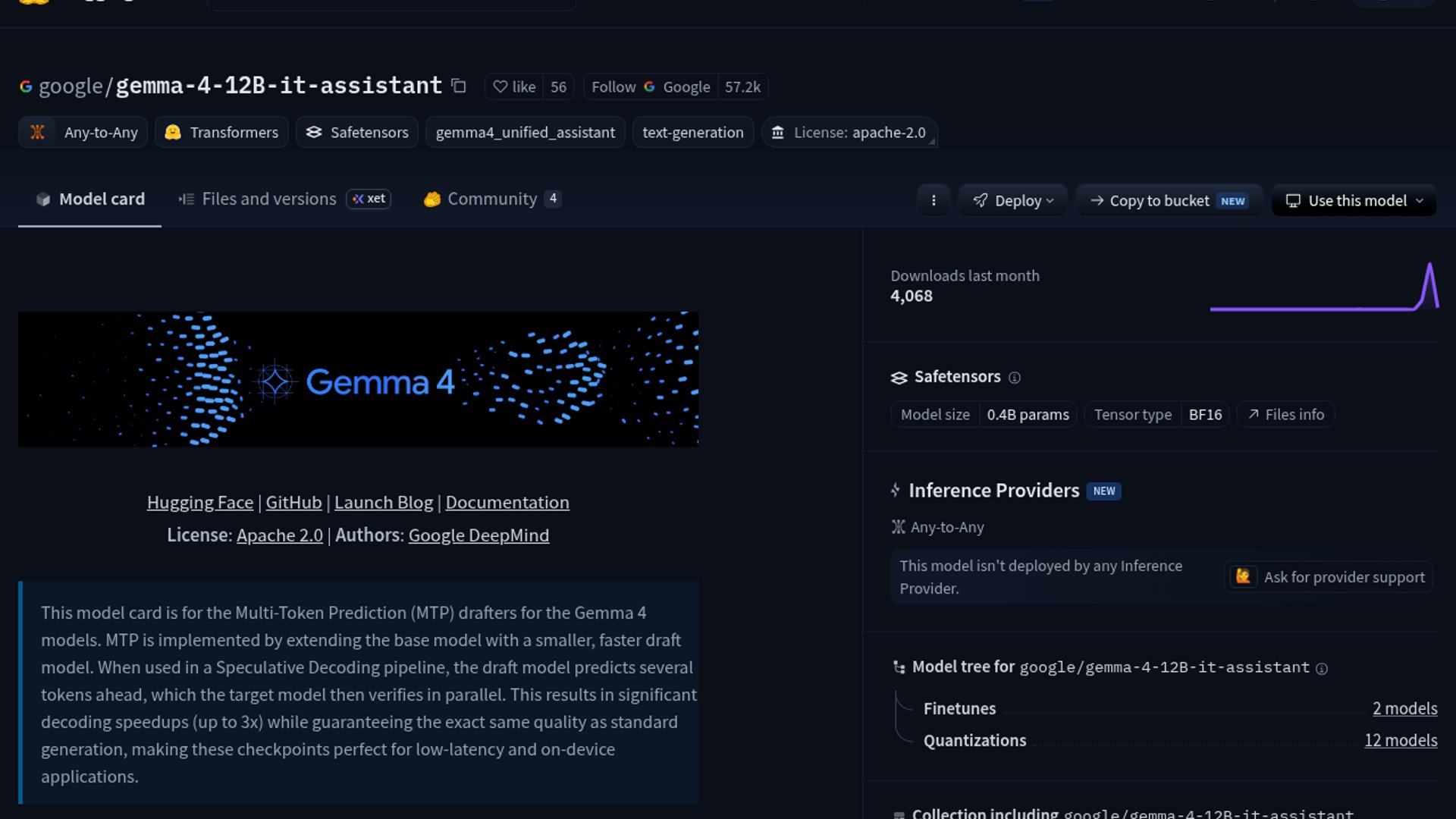Open the Launch Blog link
Viewport: 1456px width, 819px height.
pyautogui.click(x=384, y=502)
